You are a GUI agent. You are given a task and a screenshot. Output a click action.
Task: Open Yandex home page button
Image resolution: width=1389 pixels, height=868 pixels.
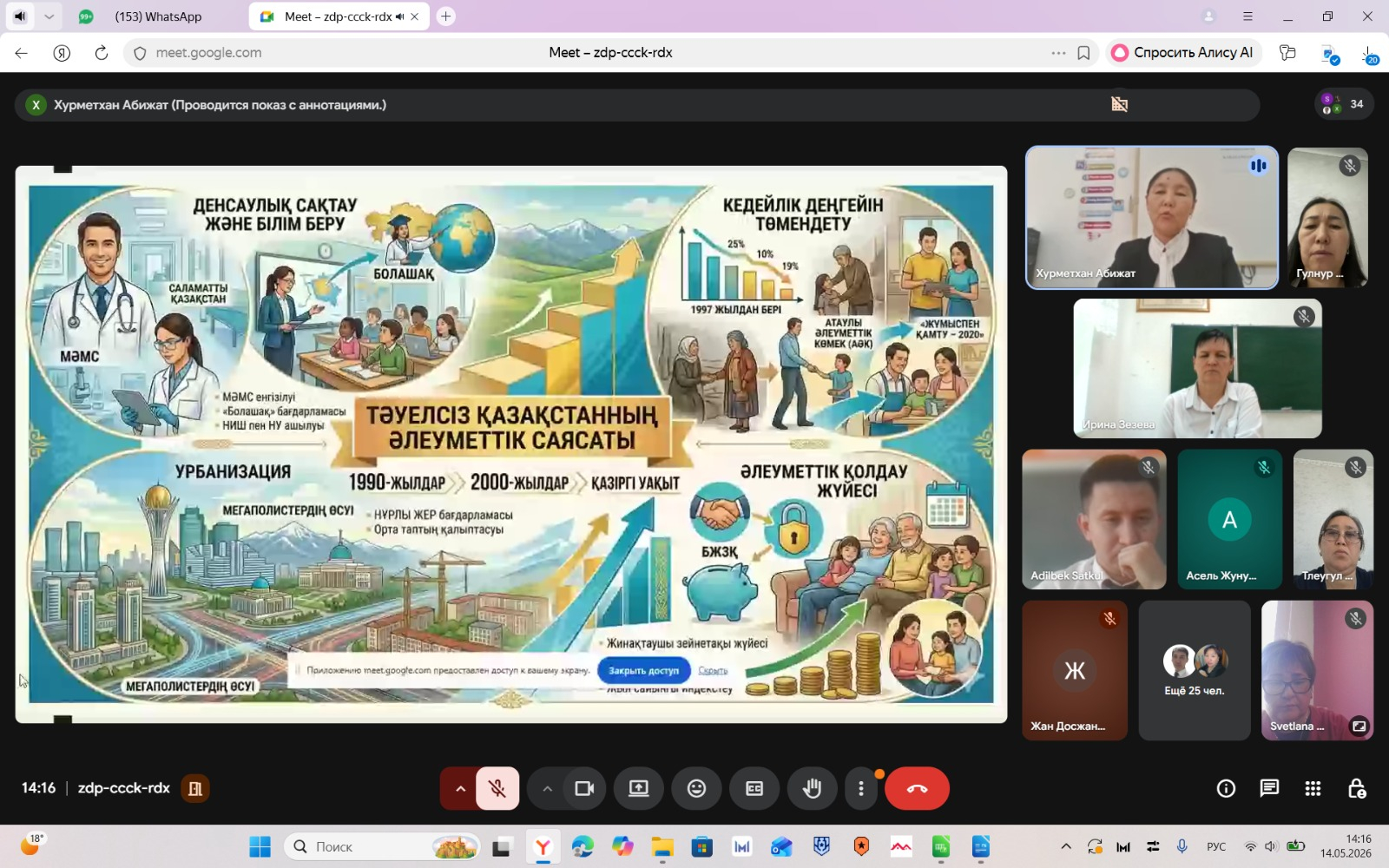click(x=62, y=53)
